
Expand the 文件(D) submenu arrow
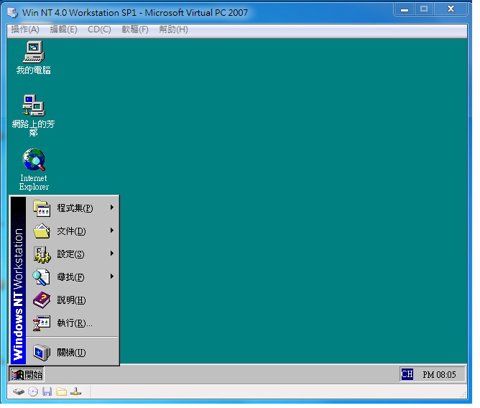click(x=112, y=230)
